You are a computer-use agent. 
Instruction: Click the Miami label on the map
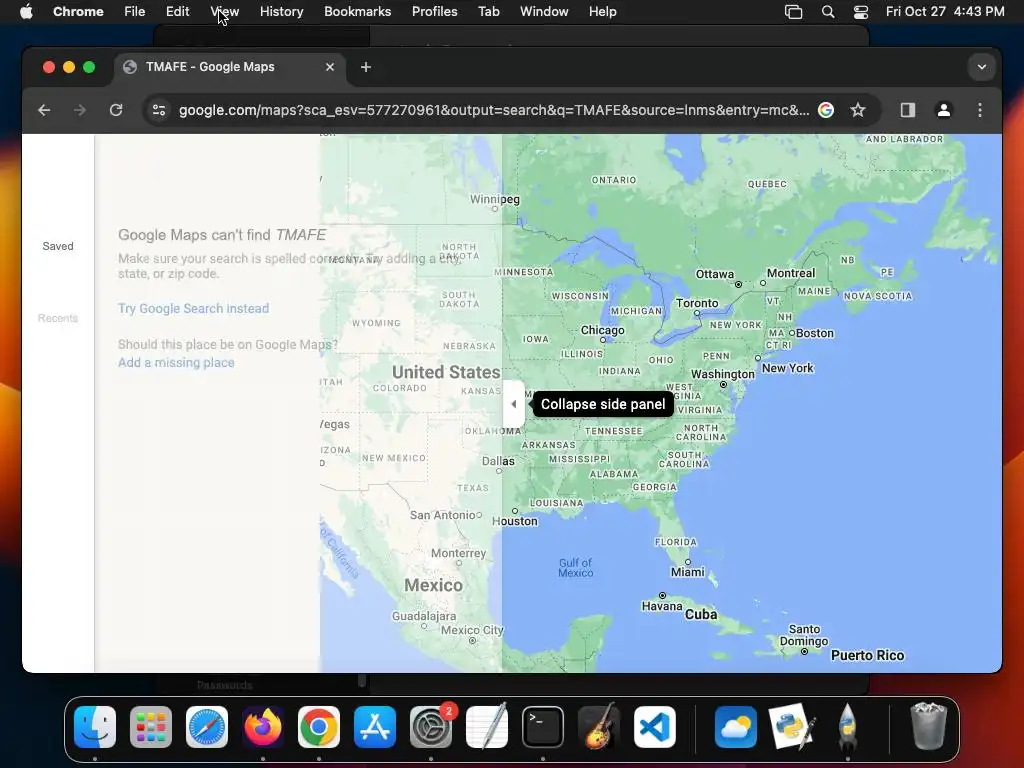[688, 572]
